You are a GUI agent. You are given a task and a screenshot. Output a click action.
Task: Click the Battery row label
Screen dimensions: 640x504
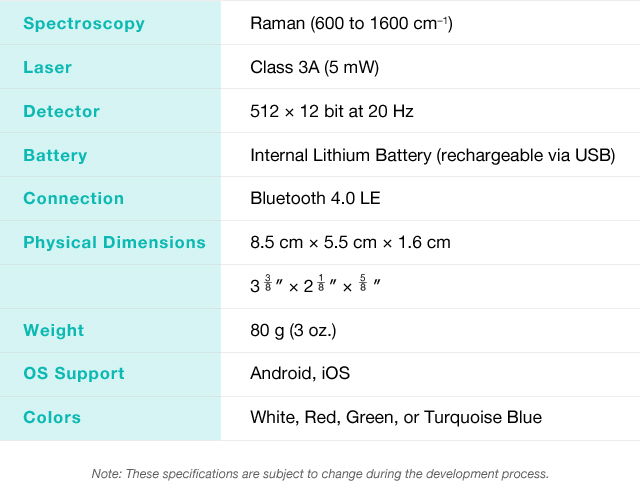point(55,155)
